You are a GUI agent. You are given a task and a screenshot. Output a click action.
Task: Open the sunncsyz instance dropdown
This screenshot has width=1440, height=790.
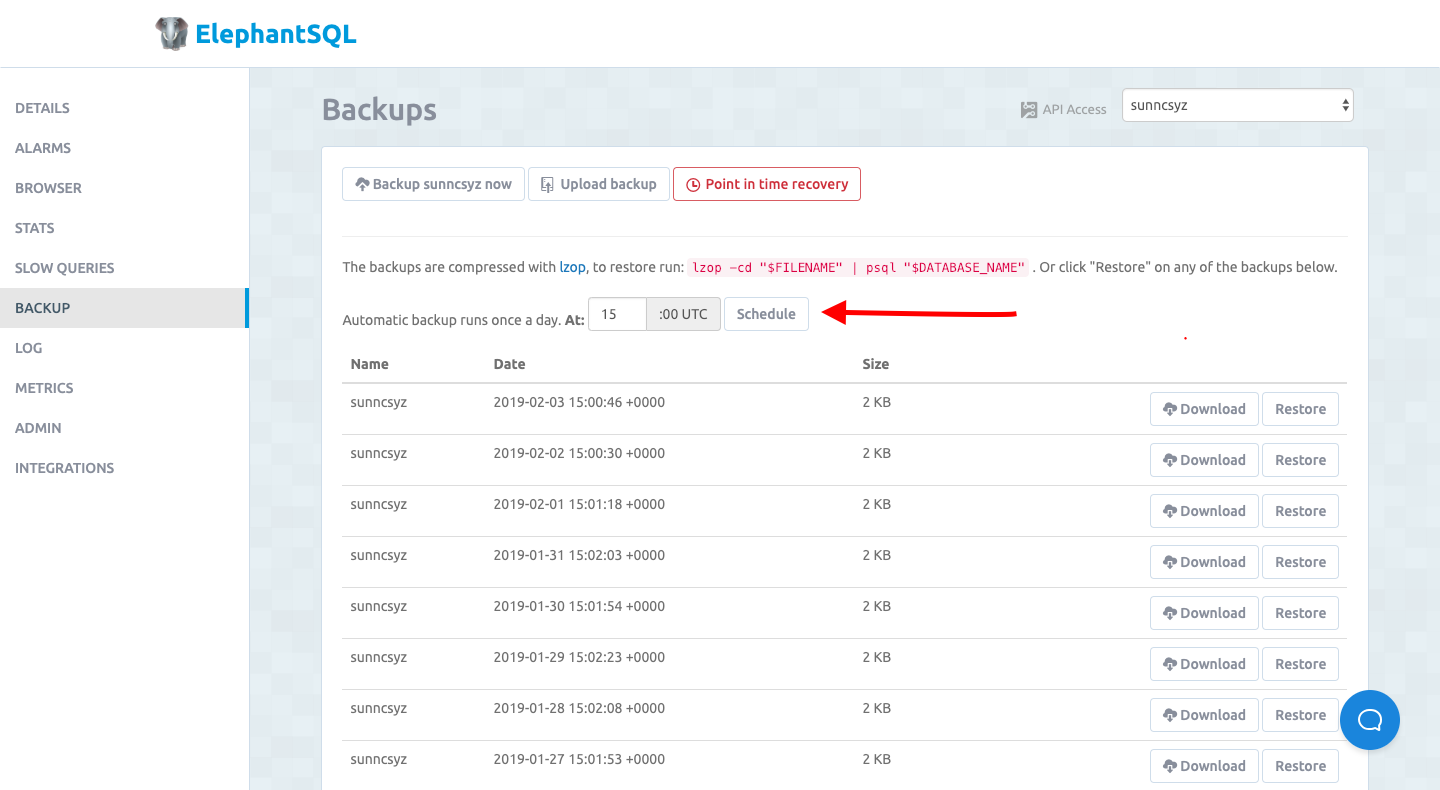coord(1237,105)
